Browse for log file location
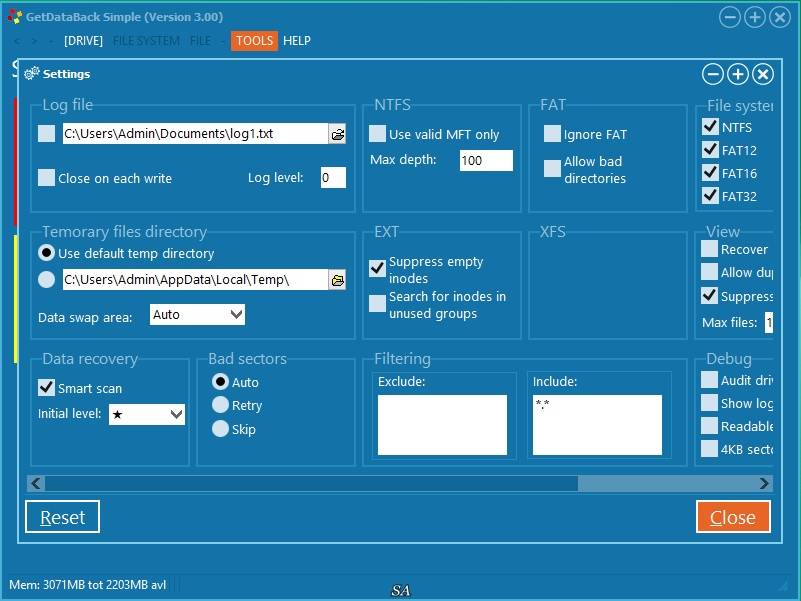The height and width of the screenshot is (601, 801). (x=337, y=134)
